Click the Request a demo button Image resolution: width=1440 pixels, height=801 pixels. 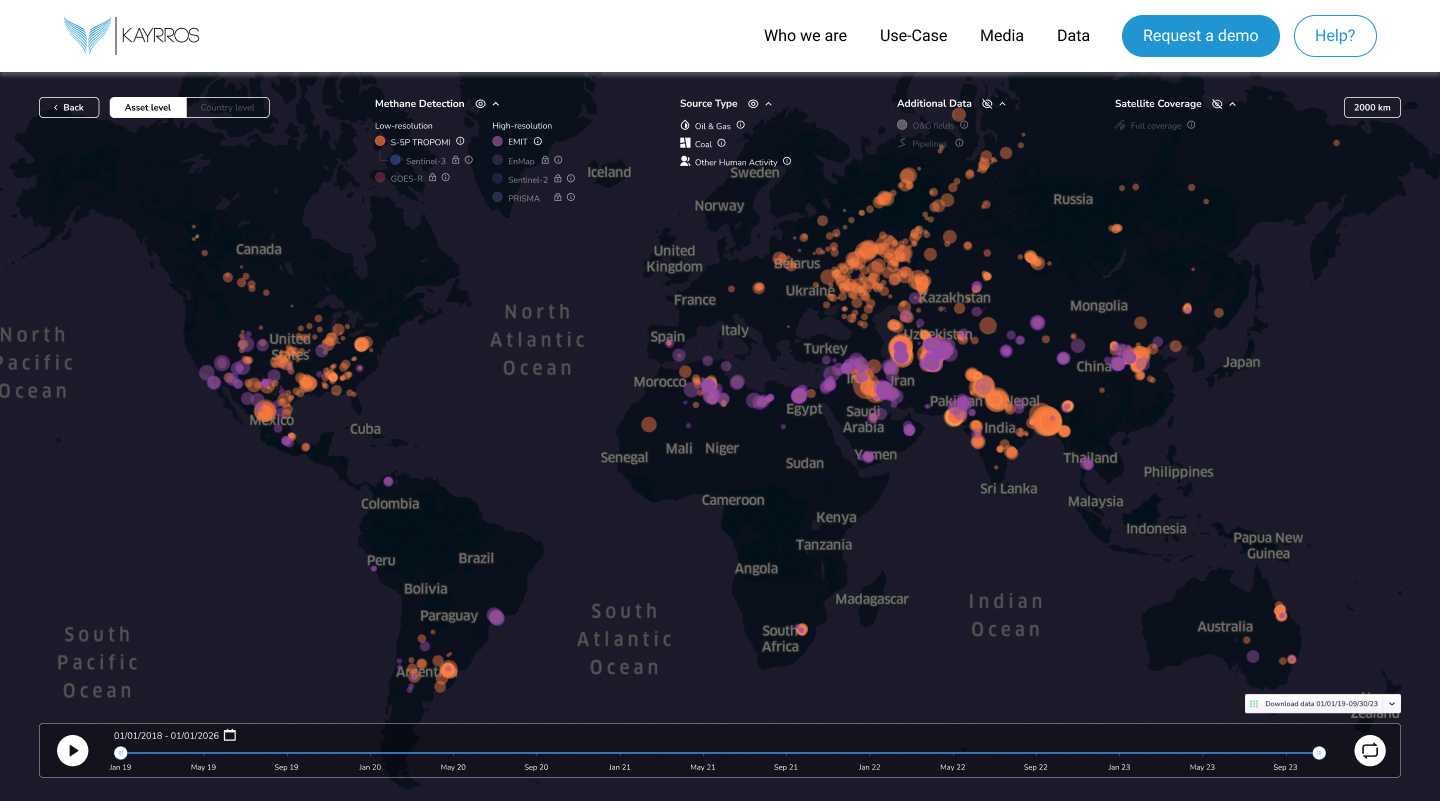click(1200, 36)
